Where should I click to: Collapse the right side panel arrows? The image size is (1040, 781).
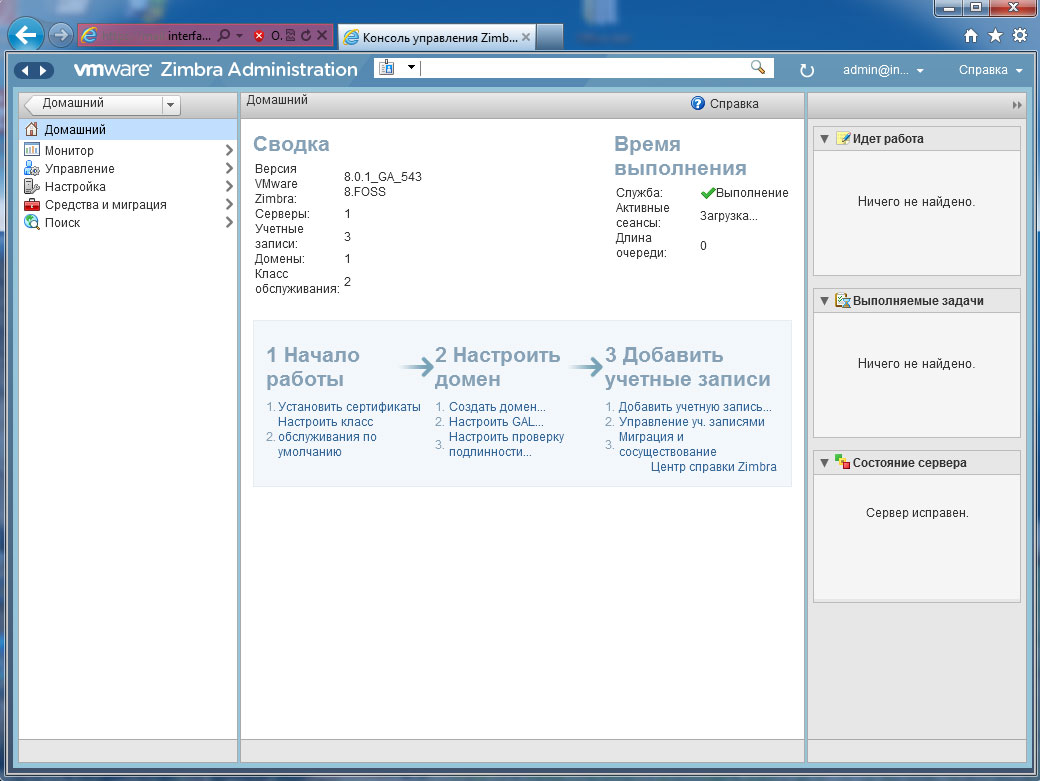click(x=1017, y=105)
